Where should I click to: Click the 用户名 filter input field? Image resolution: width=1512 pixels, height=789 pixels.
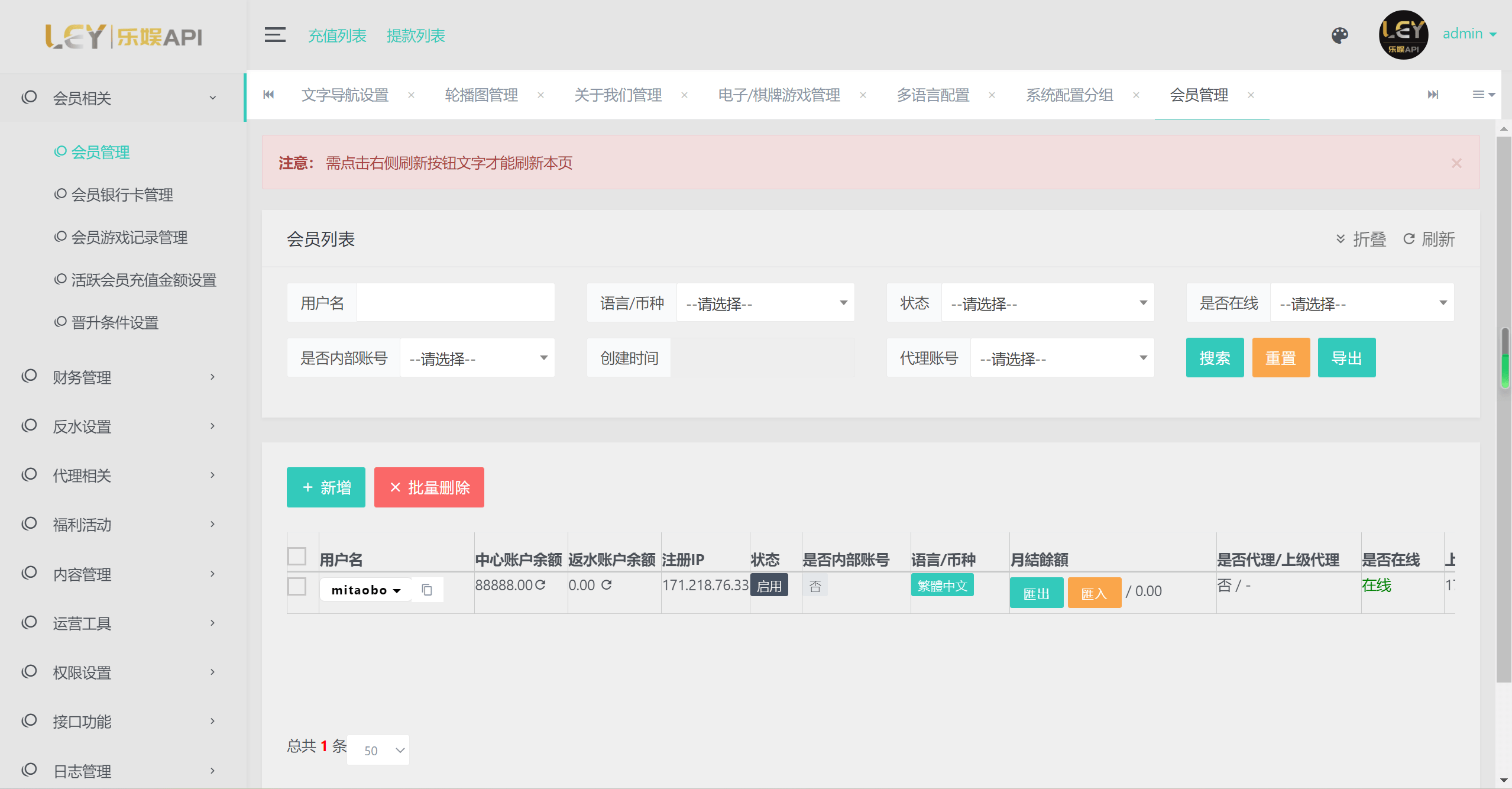click(x=455, y=303)
